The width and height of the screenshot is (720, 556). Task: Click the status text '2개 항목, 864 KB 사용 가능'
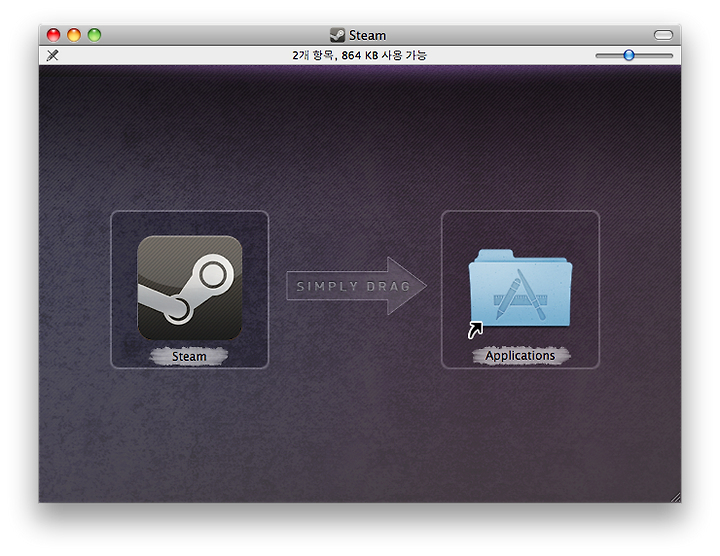(360, 56)
